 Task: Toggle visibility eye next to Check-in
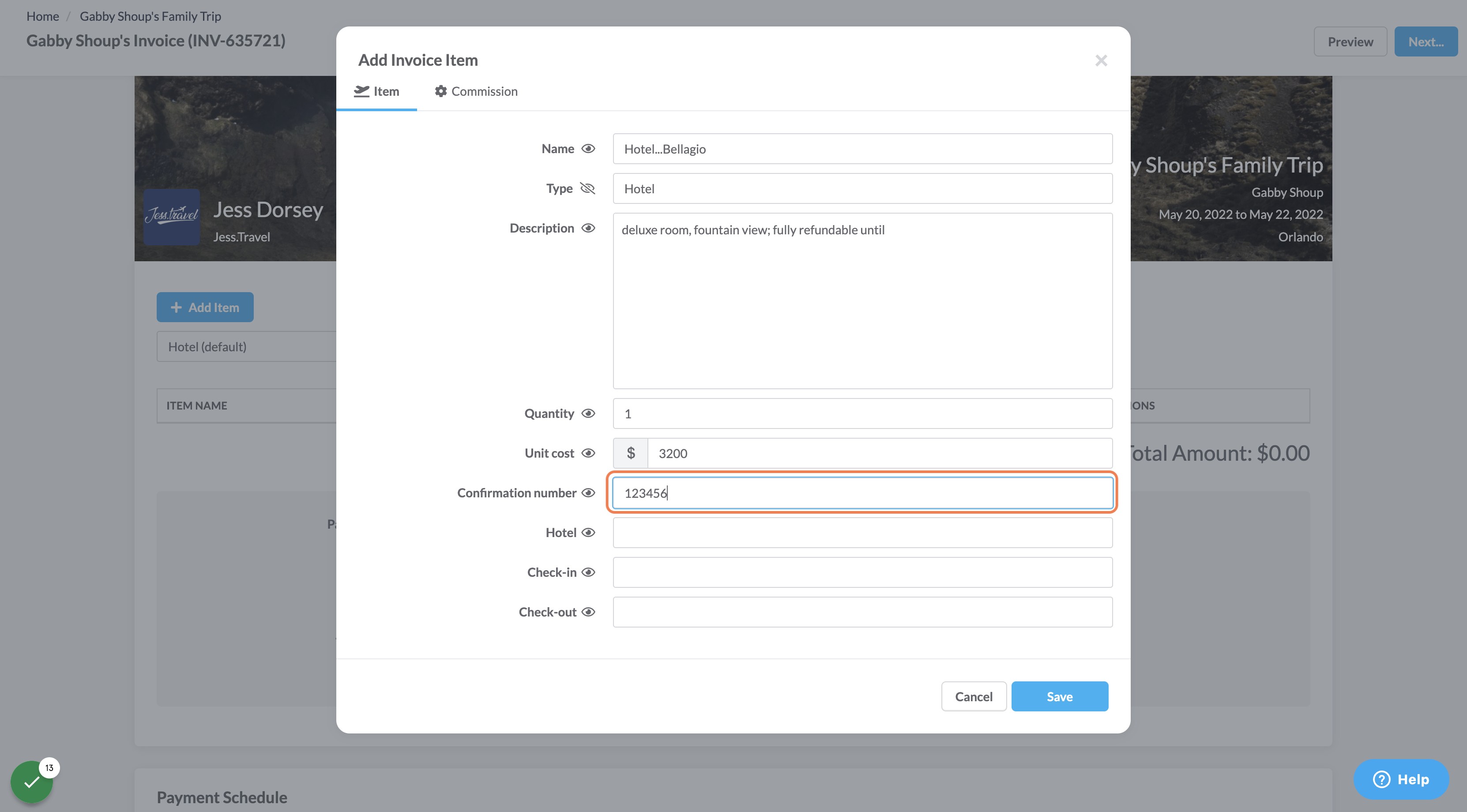click(x=588, y=572)
